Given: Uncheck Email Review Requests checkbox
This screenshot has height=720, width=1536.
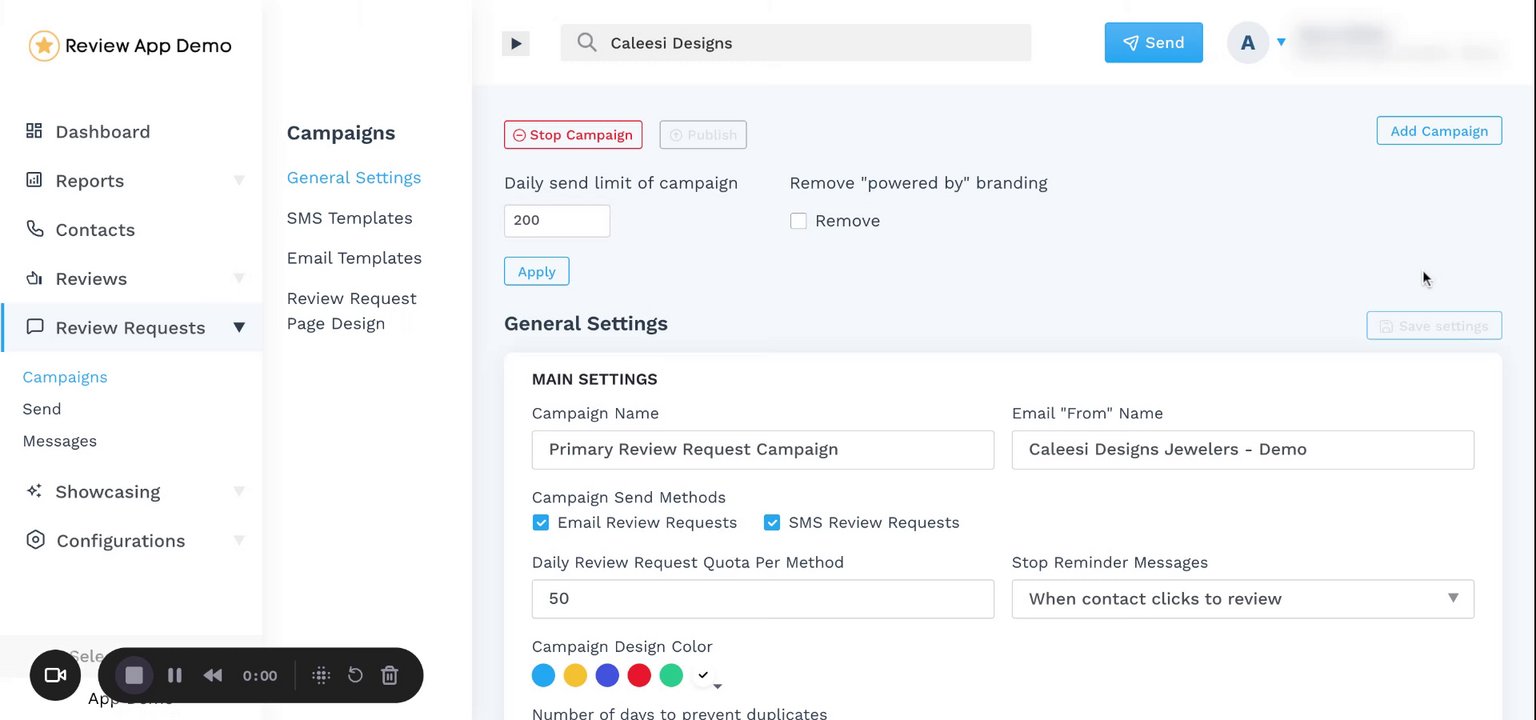Looking at the screenshot, I should click(x=541, y=522).
